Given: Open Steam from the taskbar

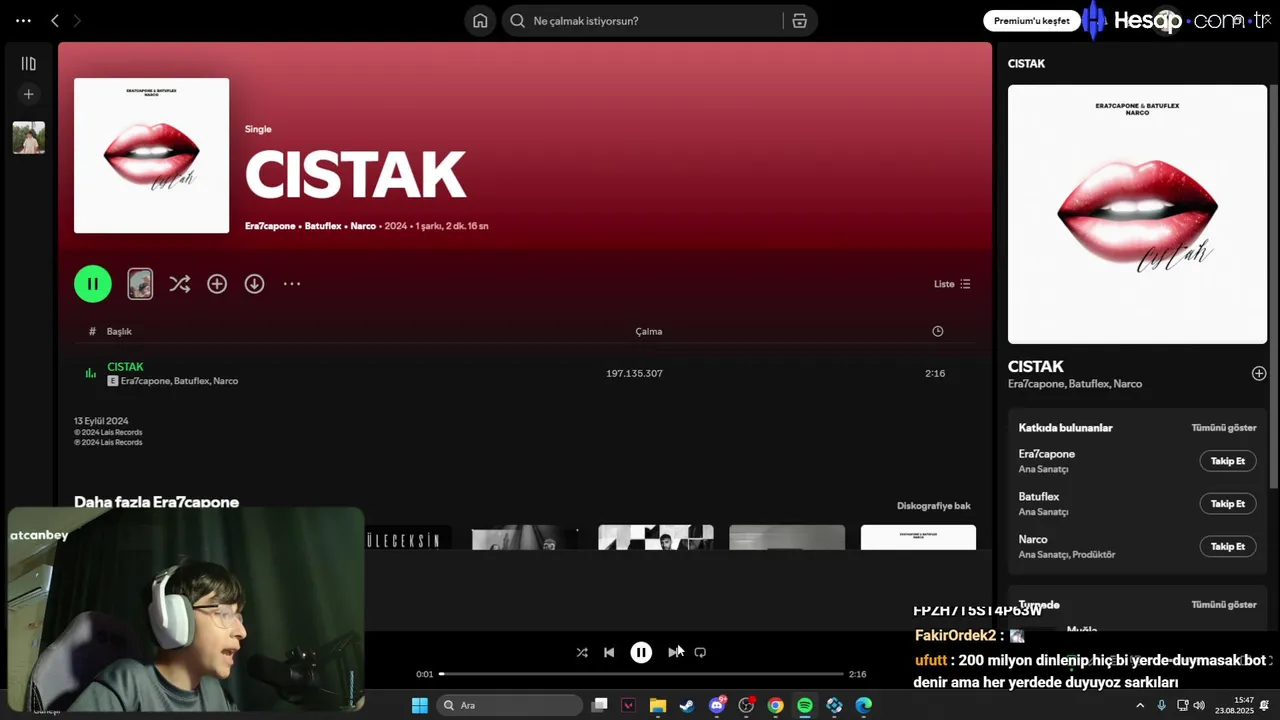Looking at the screenshot, I should coord(687,705).
